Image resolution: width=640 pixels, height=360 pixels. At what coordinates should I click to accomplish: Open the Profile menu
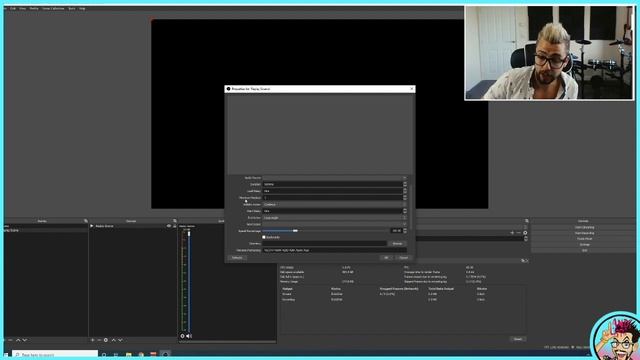tap(34, 8)
